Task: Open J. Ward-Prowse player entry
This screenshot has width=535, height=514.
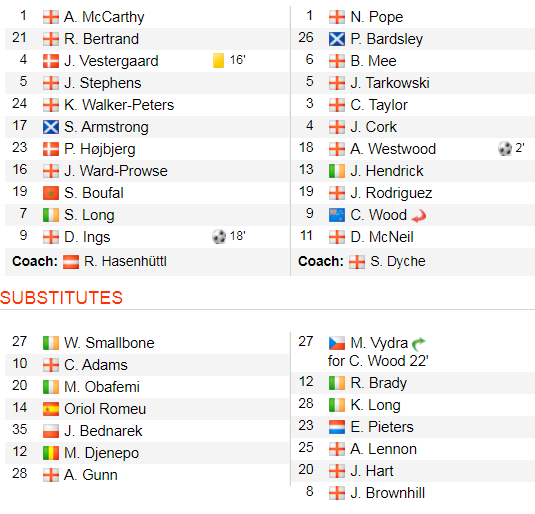Action: (116, 171)
